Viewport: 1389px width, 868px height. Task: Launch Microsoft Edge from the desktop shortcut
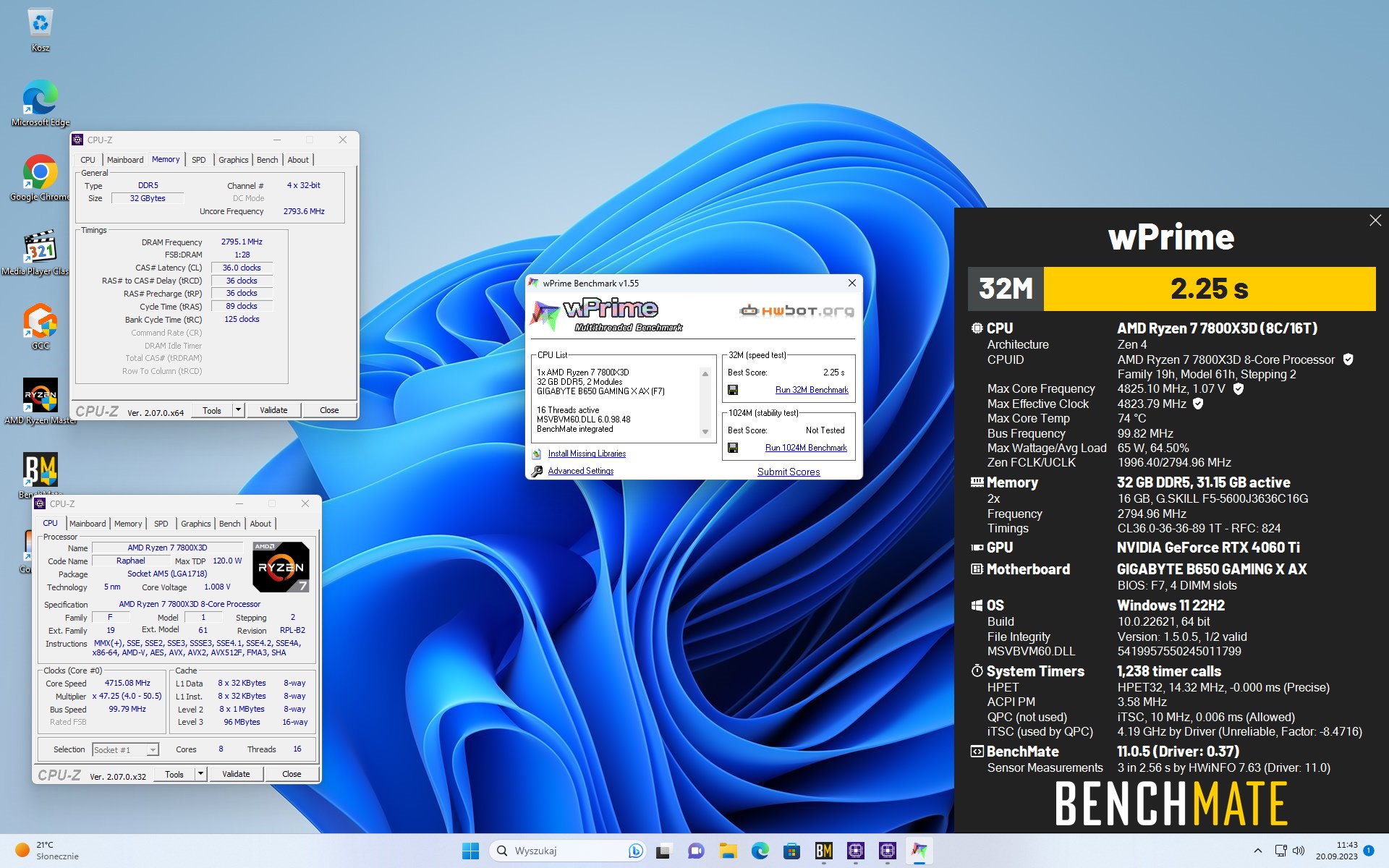click(41, 102)
